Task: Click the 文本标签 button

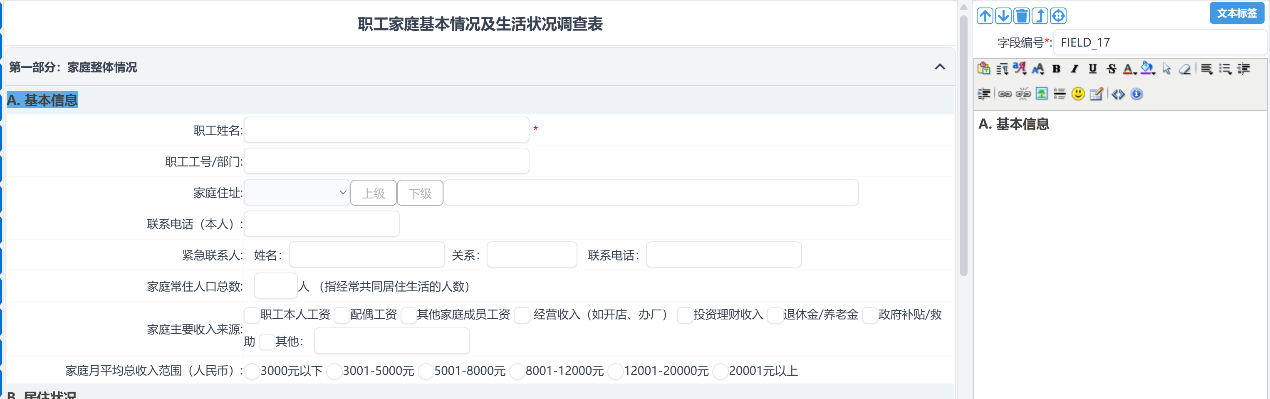Action: pyautogui.click(x=1237, y=13)
